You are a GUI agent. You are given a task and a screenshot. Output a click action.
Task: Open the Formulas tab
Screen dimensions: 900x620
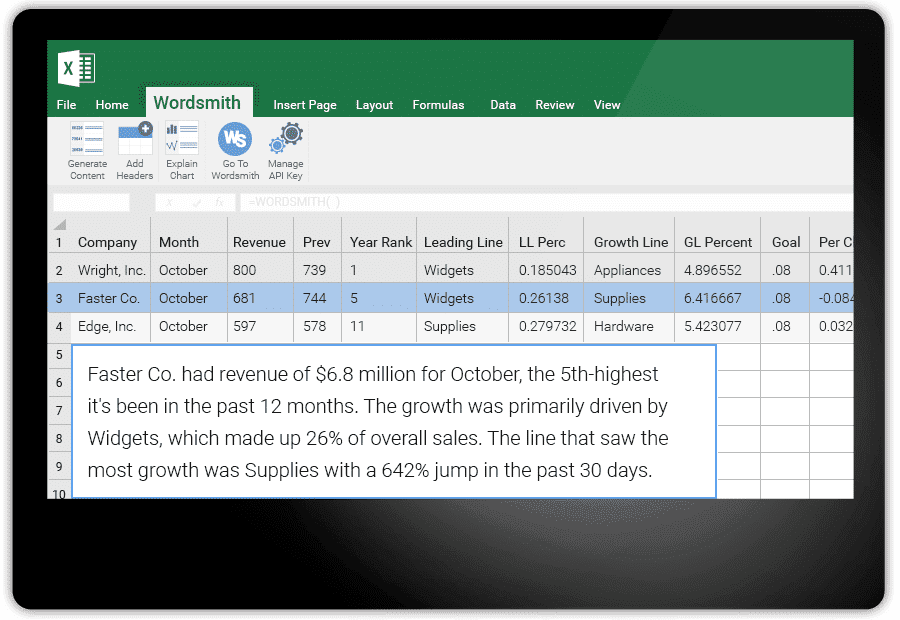click(x=438, y=105)
